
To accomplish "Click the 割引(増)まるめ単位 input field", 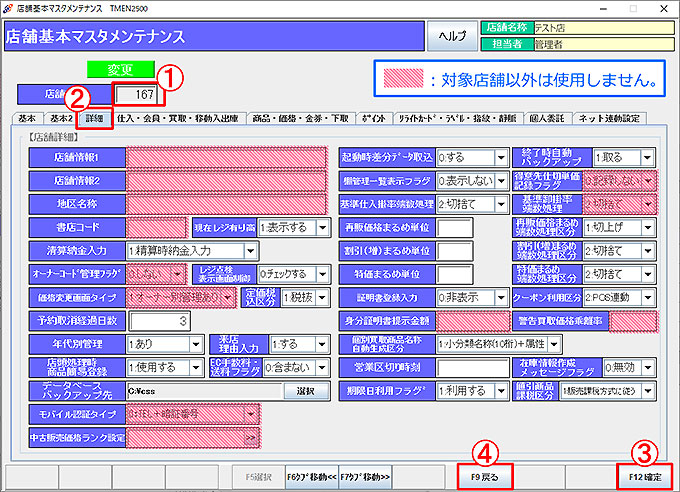I will point(454,251).
